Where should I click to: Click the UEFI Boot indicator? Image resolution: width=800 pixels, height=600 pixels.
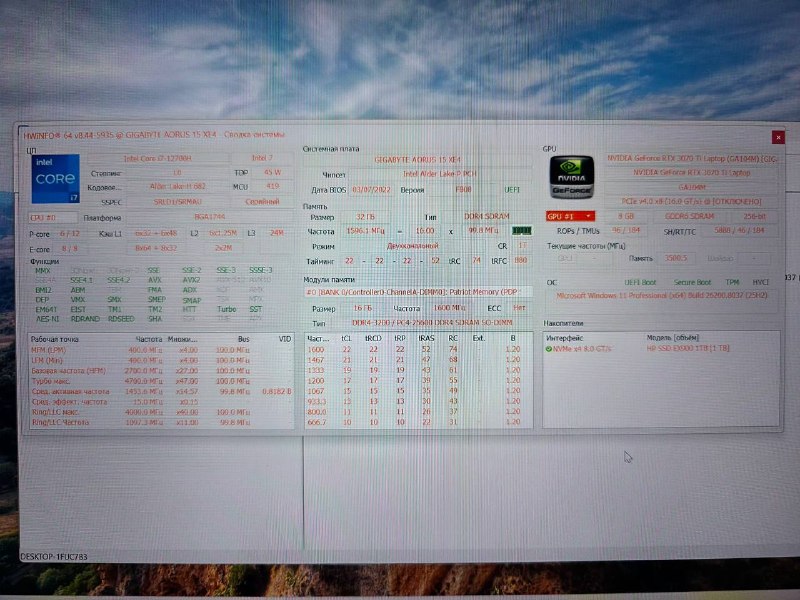pyautogui.click(x=640, y=282)
